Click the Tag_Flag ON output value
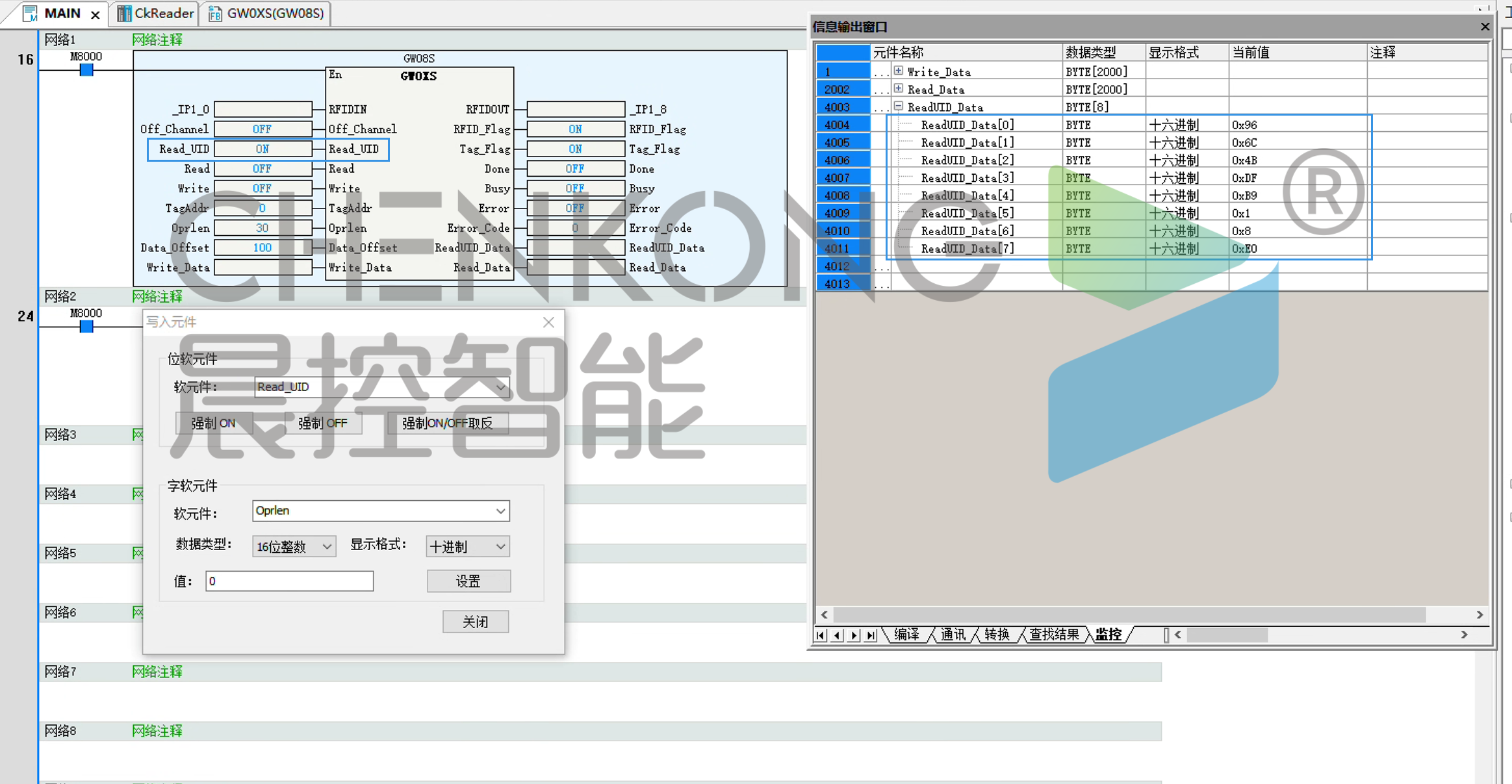The width and height of the screenshot is (1512, 784). pos(575,149)
